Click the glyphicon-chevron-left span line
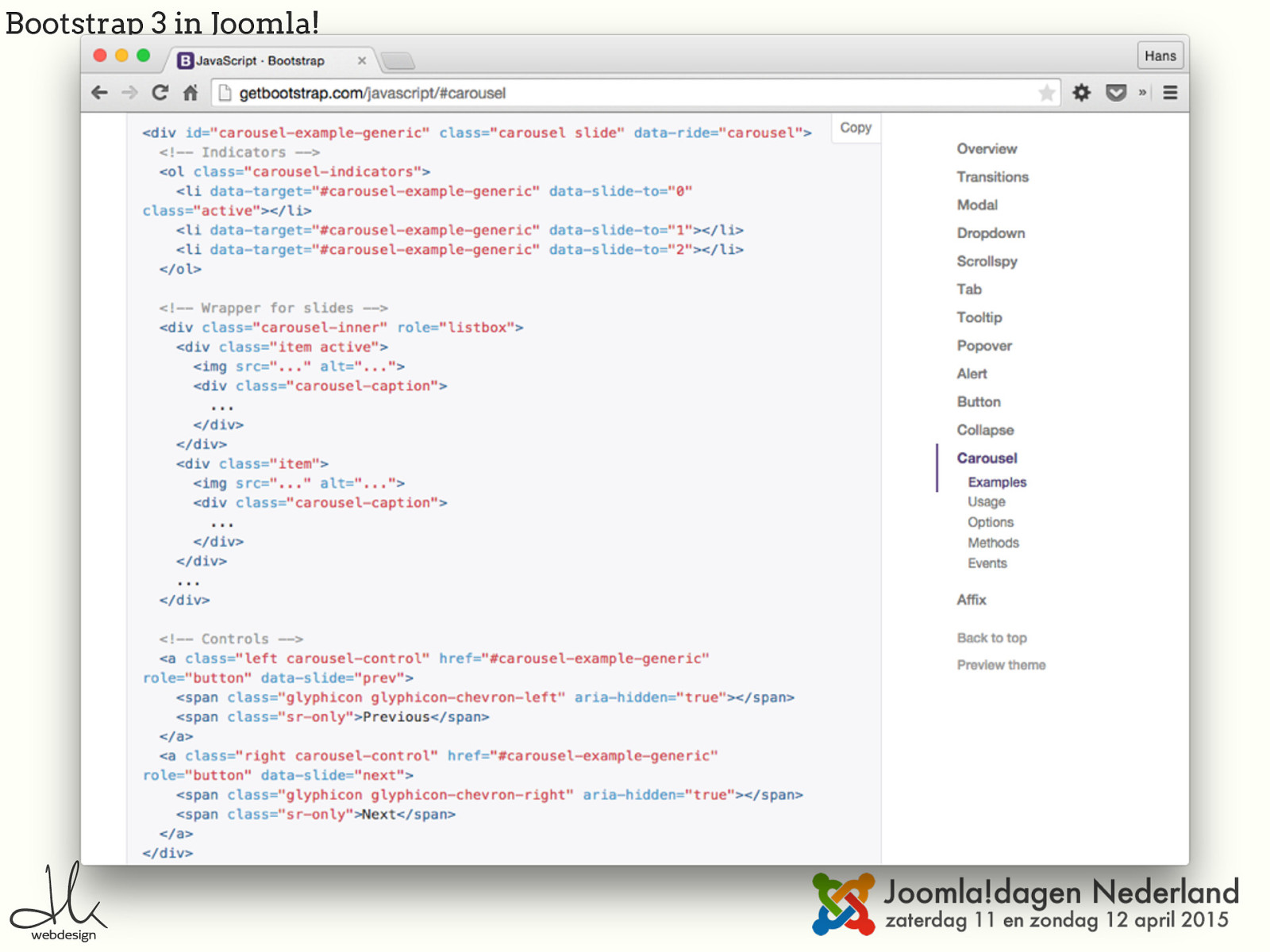This screenshot has width=1270, height=952. tap(485, 697)
